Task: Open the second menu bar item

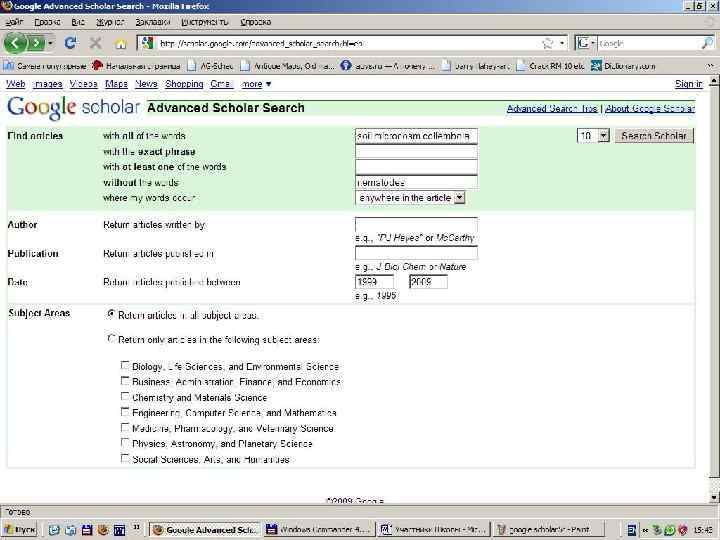Action: click(47, 22)
